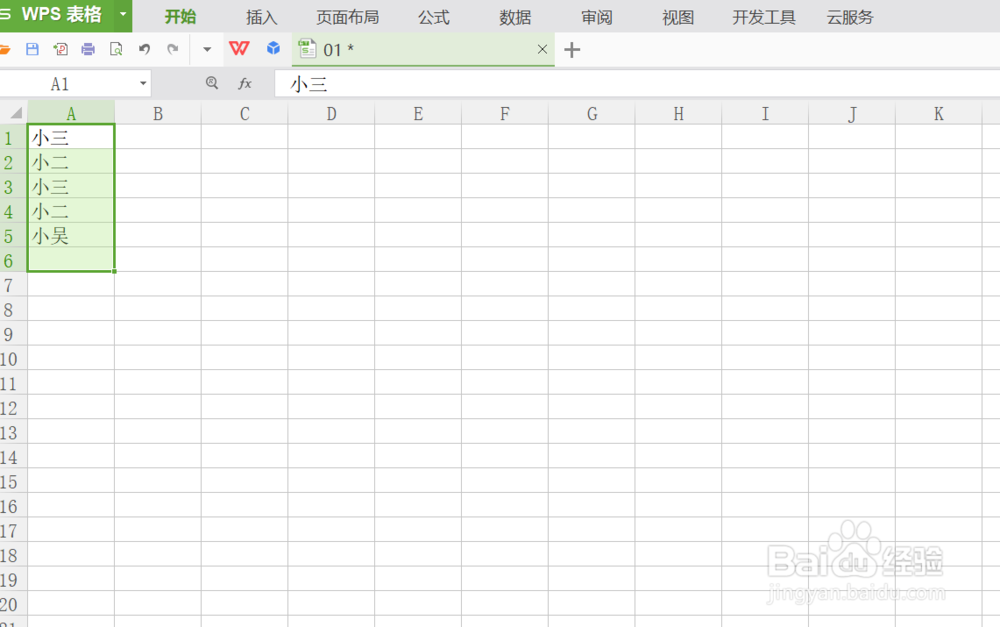The height and width of the screenshot is (627, 1000).
Task: Click cell A1 containing 小三
Action: [x=71, y=137]
